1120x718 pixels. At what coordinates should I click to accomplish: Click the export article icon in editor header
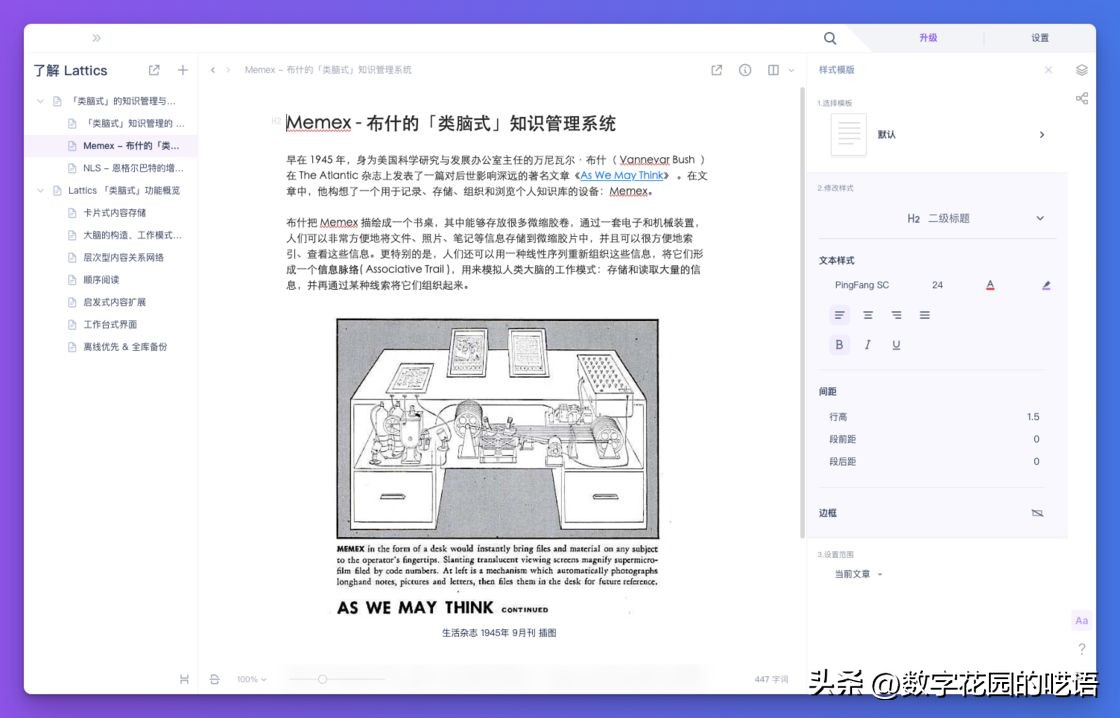click(x=716, y=70)
